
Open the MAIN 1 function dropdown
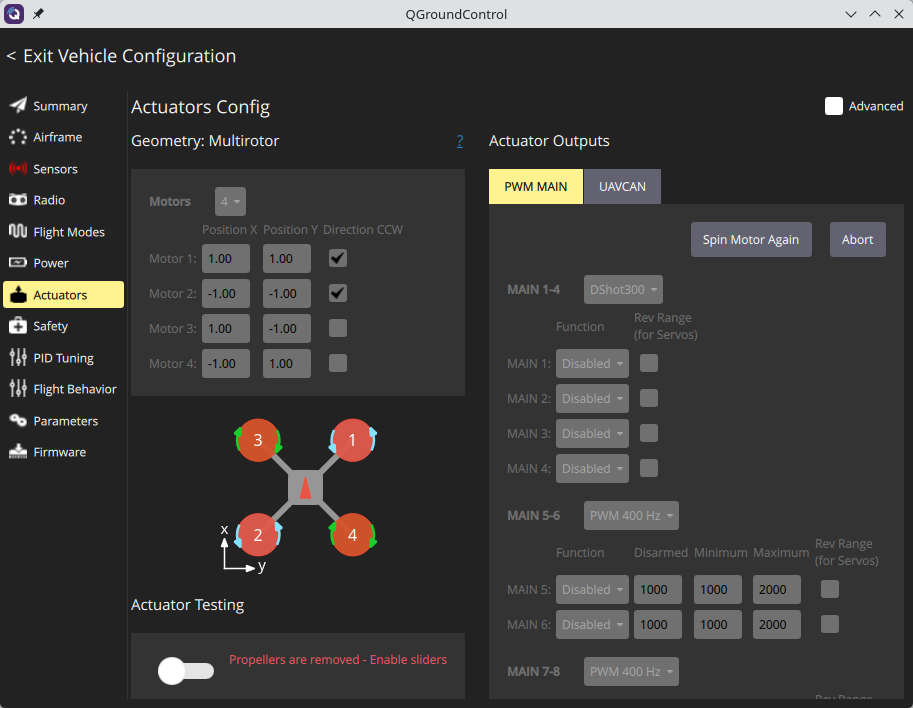[592, 364]
